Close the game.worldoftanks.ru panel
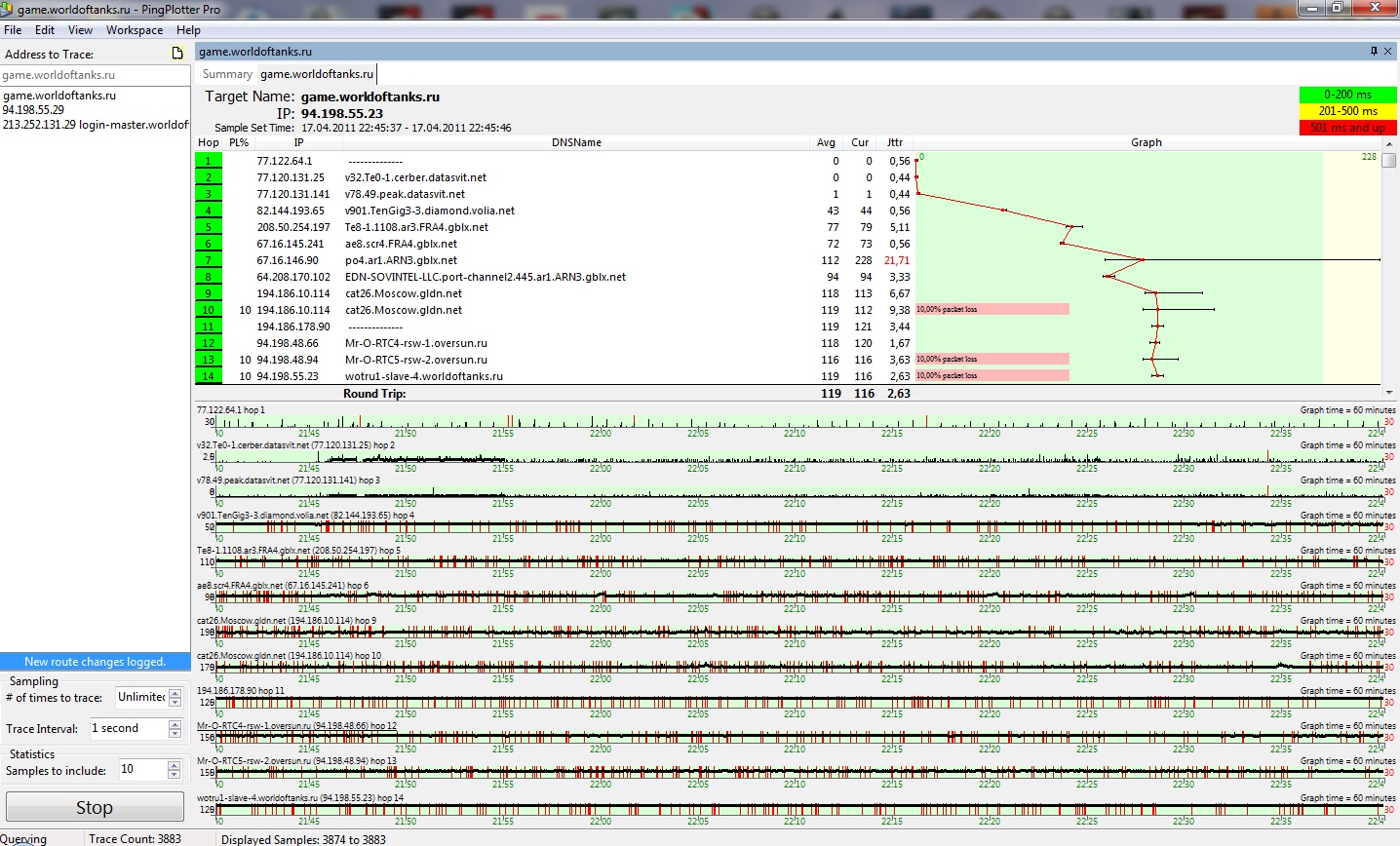This screenshot has height=846, width=1400. click(x=1387, y=52)
